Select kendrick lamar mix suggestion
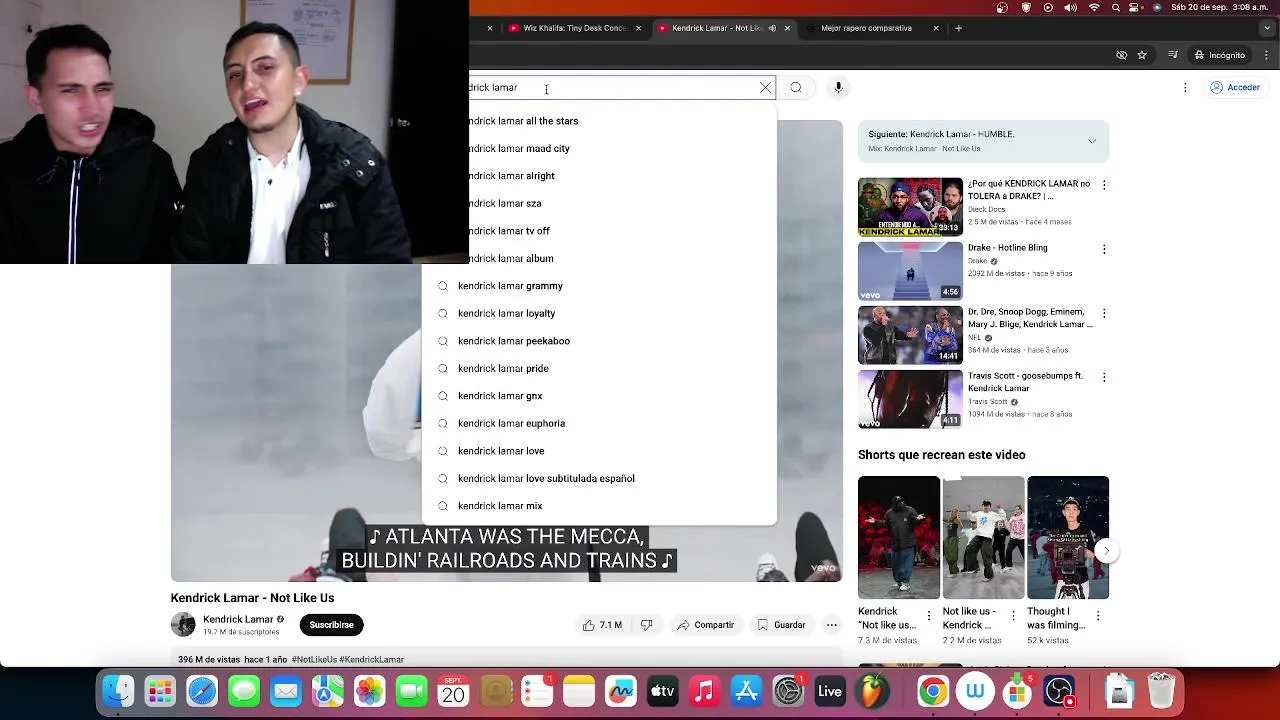 [599, 506]
